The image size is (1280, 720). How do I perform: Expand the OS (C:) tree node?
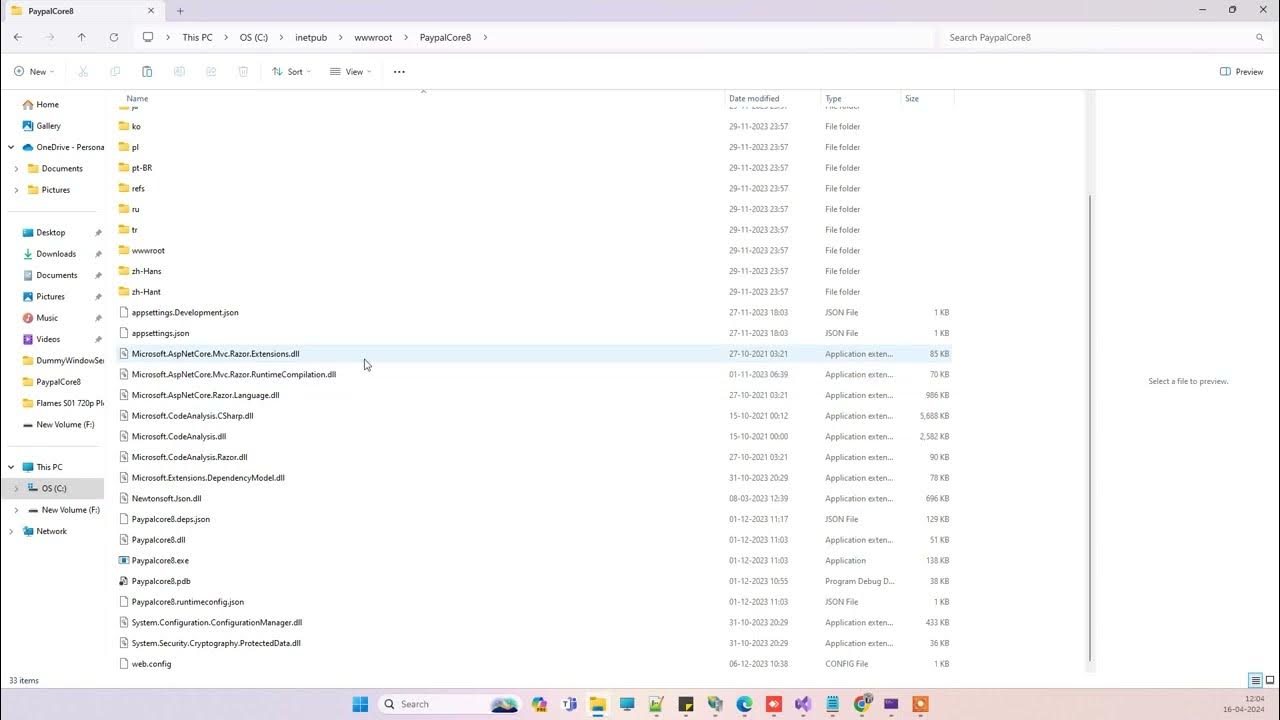pos(16,488)
